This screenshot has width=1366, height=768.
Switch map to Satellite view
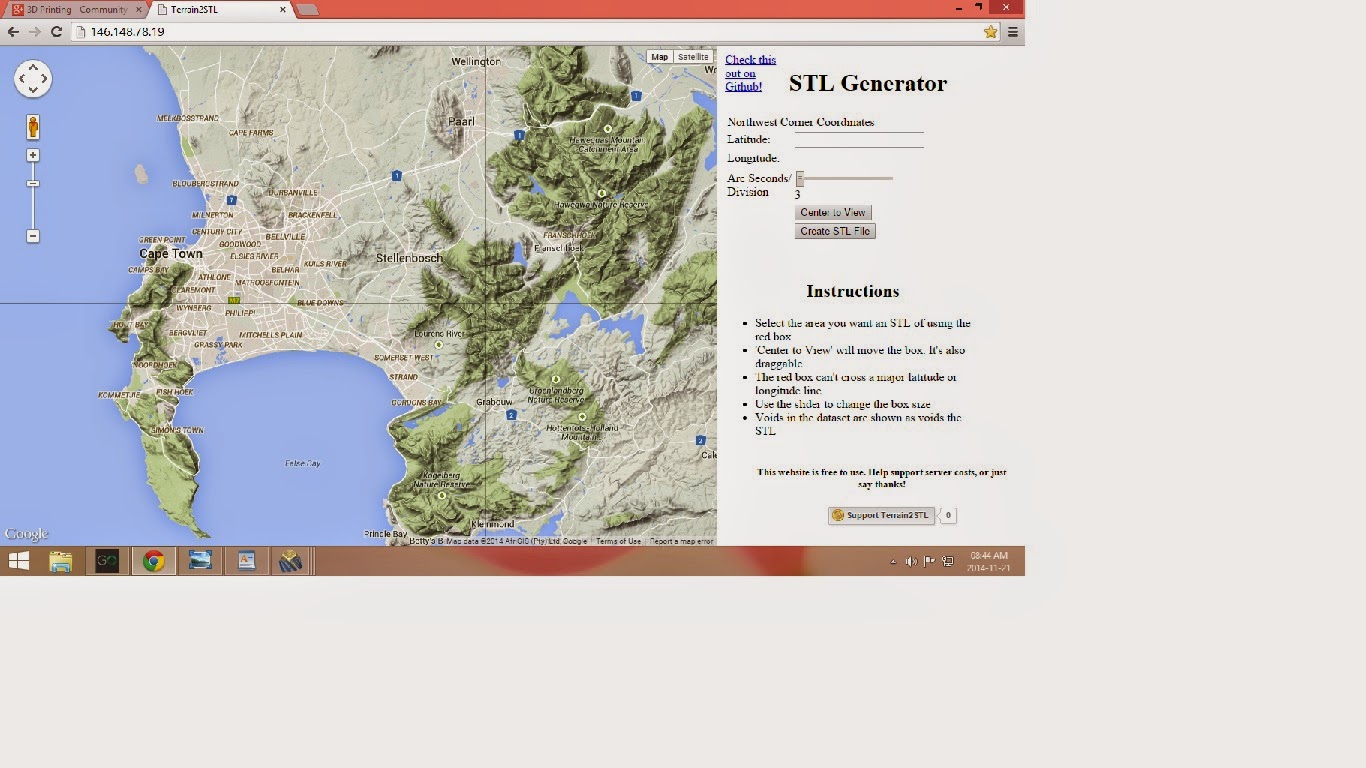tap(693, 57)
